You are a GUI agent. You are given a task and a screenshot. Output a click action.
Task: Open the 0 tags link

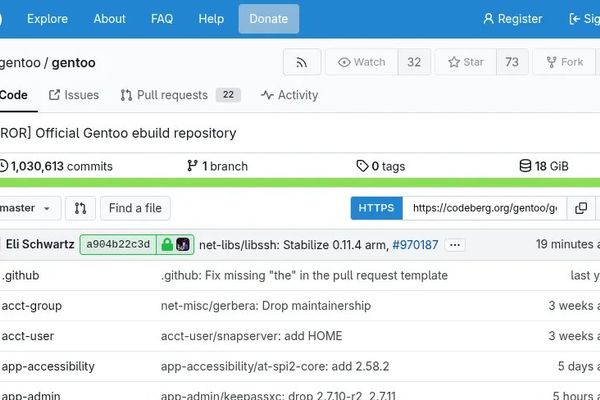point(380,166)
